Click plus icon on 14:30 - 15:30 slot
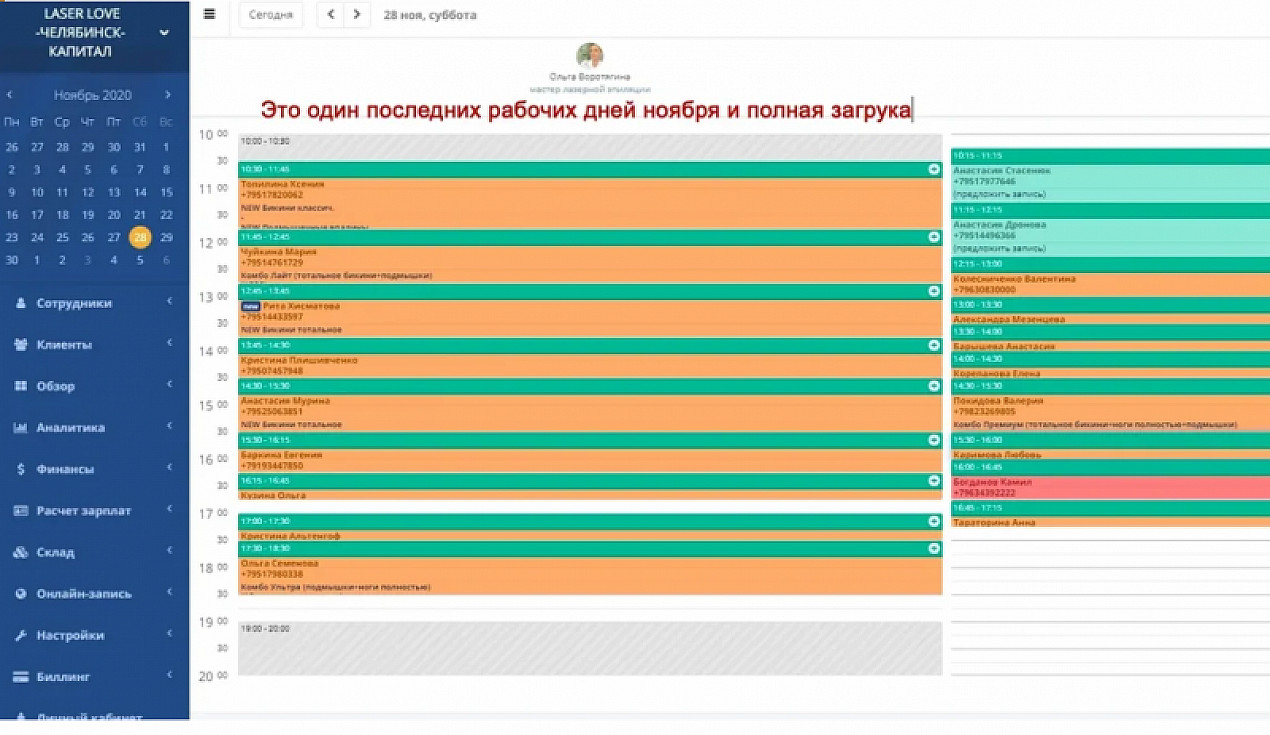This screenshot has width=1270, height=735. [x=934, y=385]
